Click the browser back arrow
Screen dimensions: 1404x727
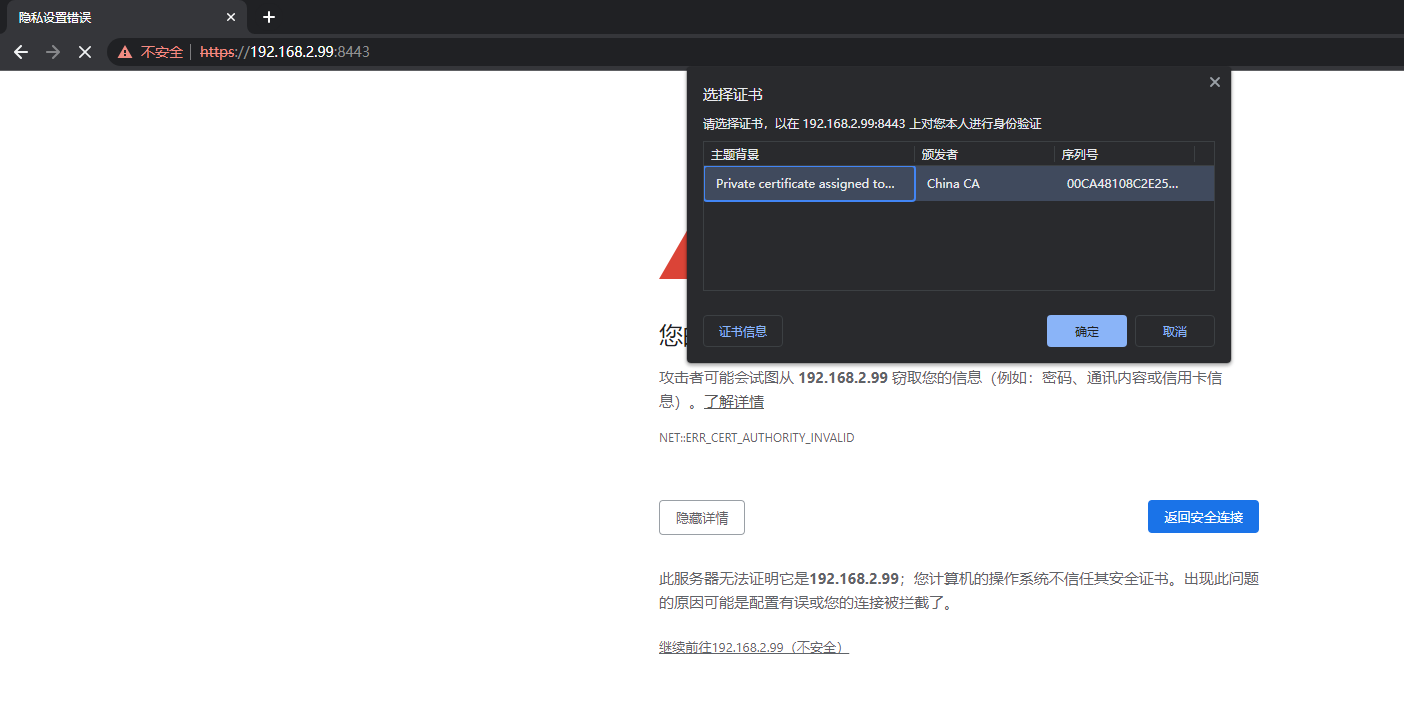tap(21, 51)
